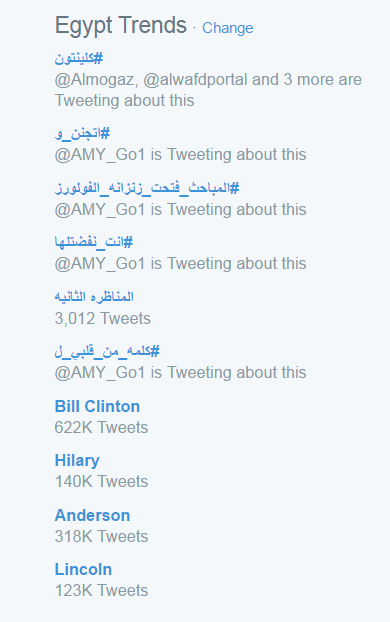
Task: Open the #المباحث_فتحت_زنزانه_الفولورز hashtag trend
Action: [x=147, y=188]
